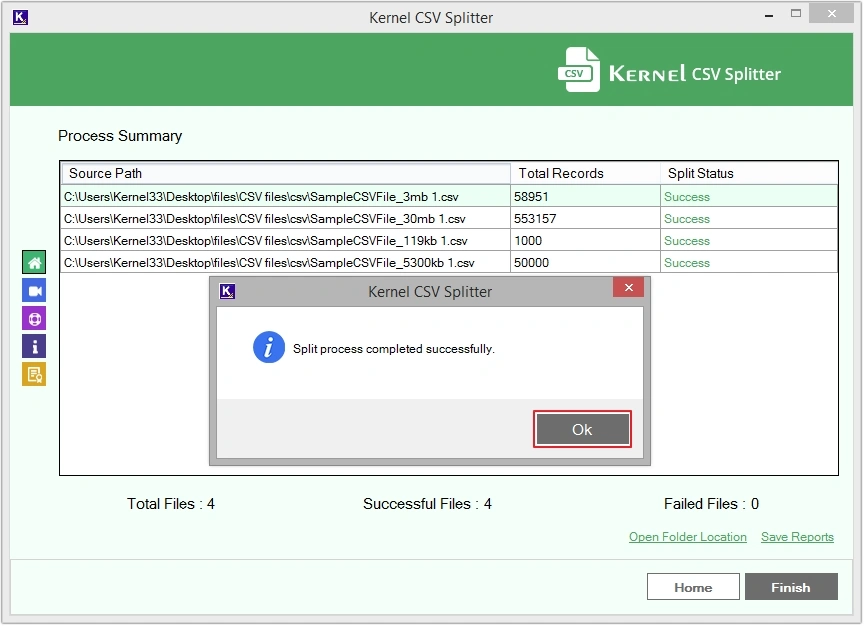Click the Kernel icon on dialog title bar

(x=228, y=291)
